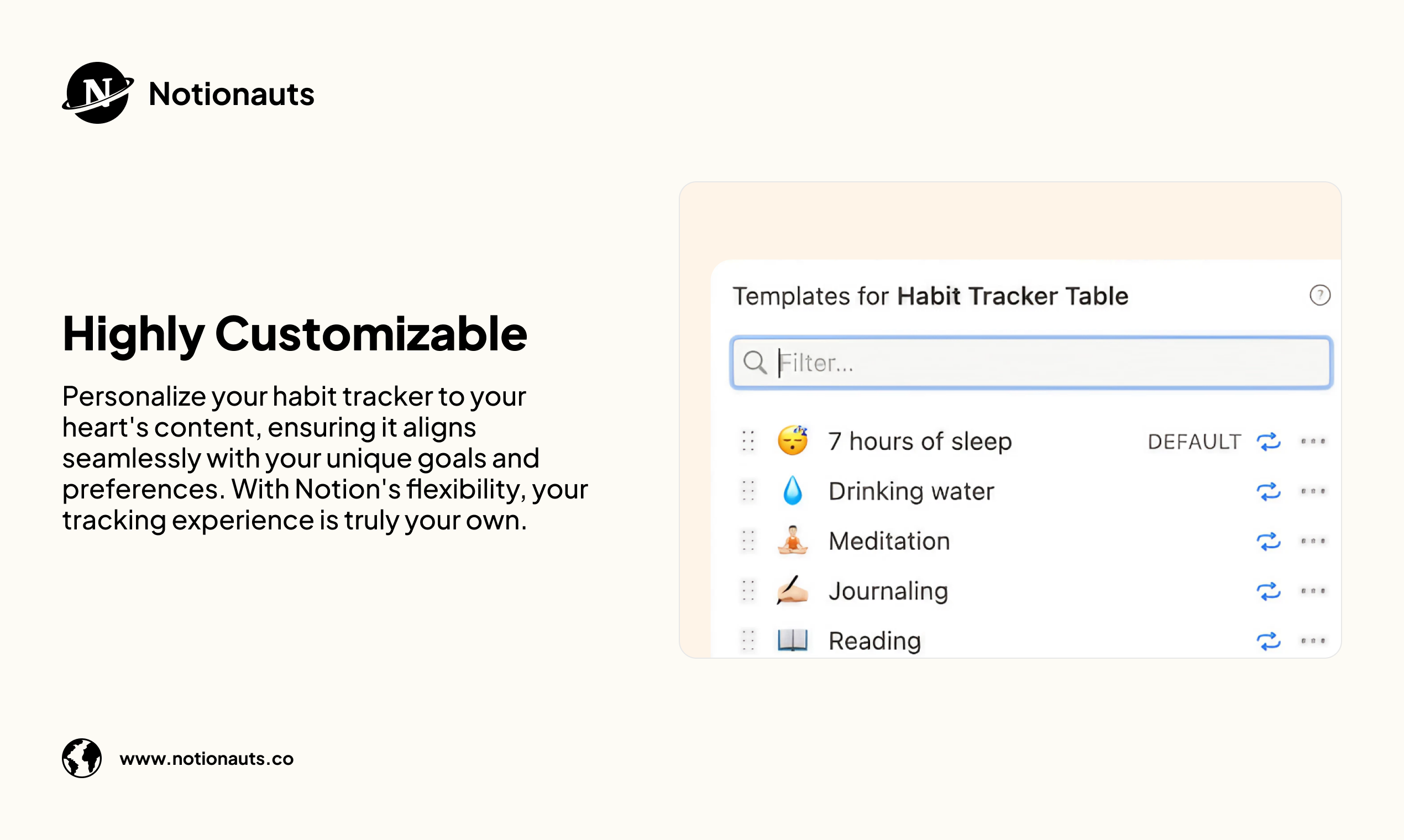Open the help question mark icon
Image resolution: width=1404 pixels, height=840 pixels.
tap(1319, 295)
